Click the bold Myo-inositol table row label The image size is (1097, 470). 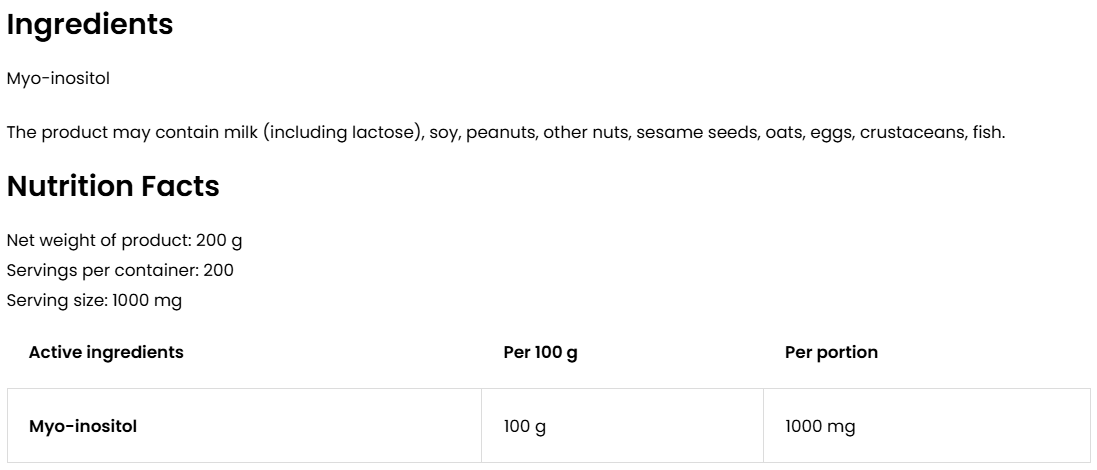pyautogui.click(x=83, y=426)
